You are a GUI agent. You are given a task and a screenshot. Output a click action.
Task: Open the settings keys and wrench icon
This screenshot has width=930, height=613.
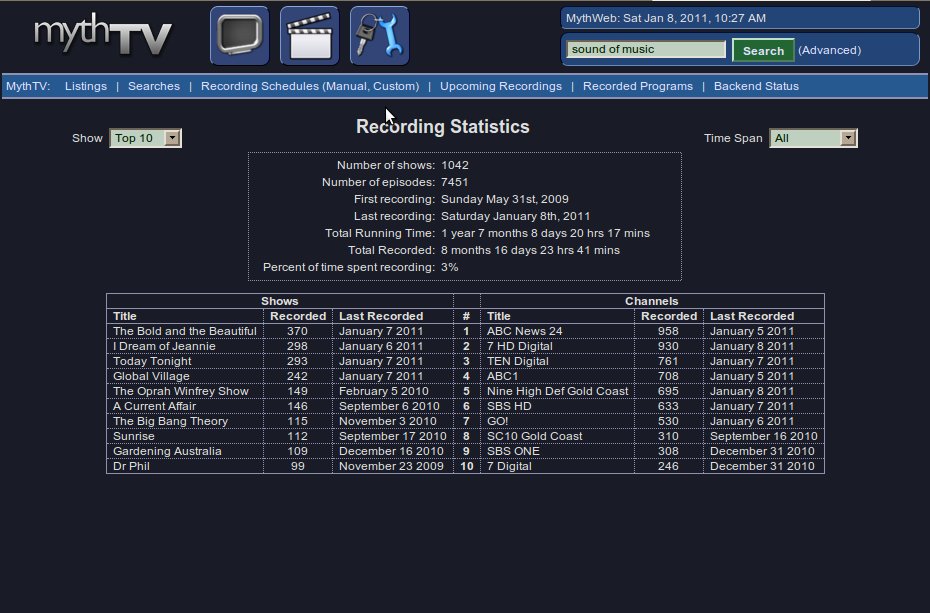click(x=380, y=36)
